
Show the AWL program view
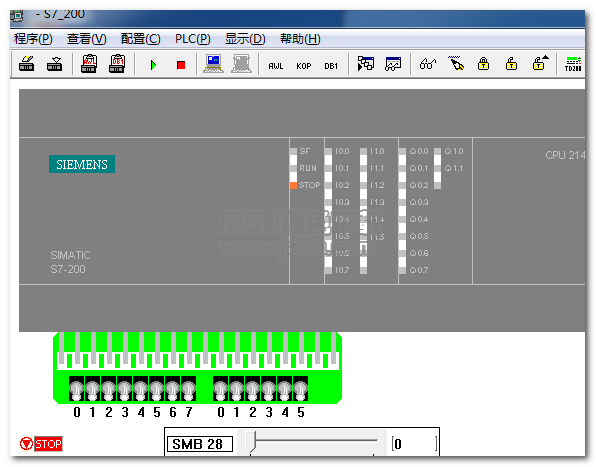pos(276,66)
